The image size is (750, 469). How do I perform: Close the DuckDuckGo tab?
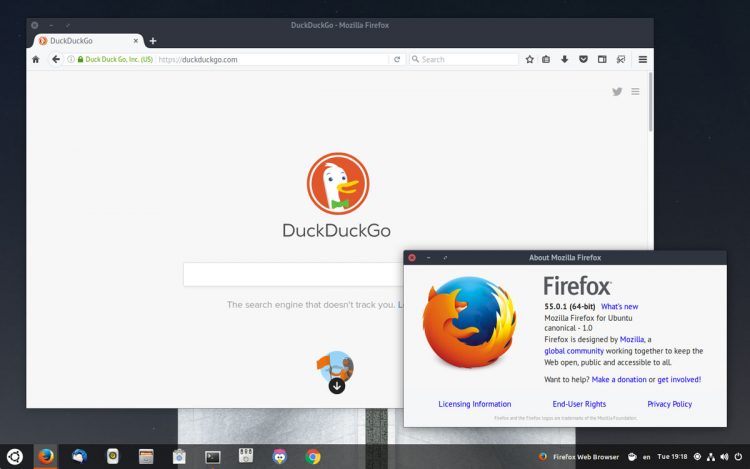(136, 41)
